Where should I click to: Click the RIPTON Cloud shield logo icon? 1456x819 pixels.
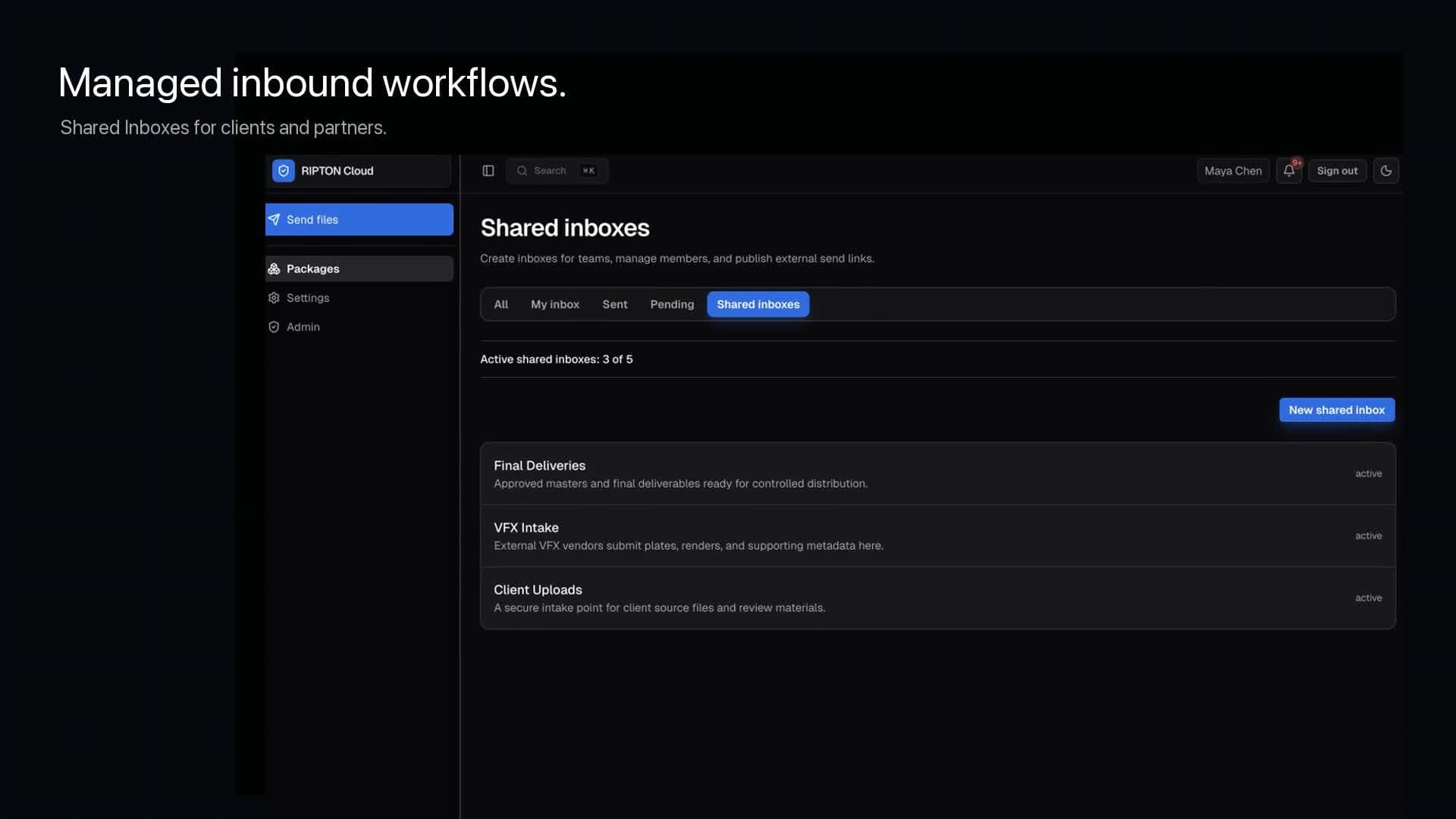(283, 171)
